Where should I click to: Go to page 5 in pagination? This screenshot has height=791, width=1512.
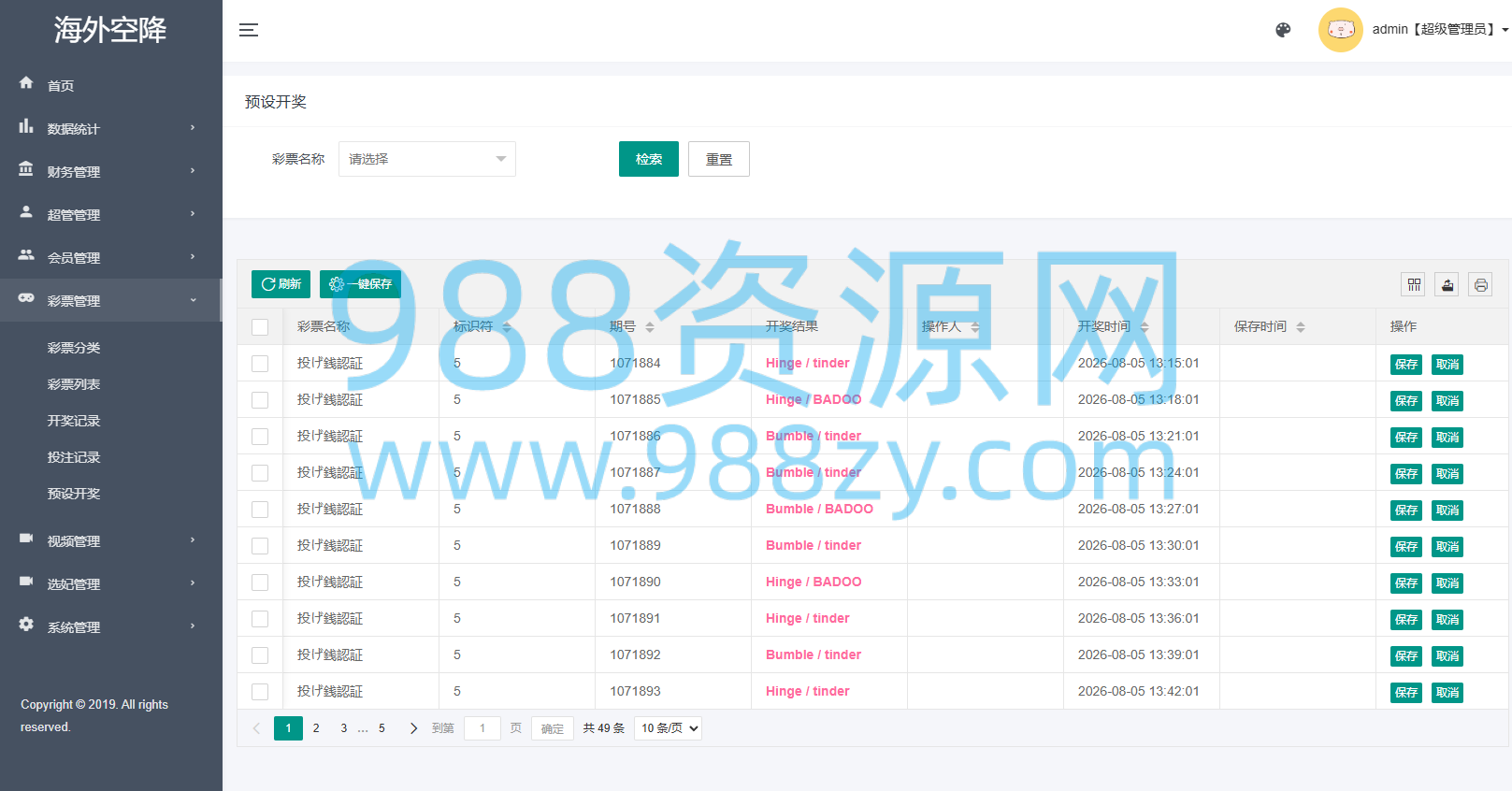[382, 728]
